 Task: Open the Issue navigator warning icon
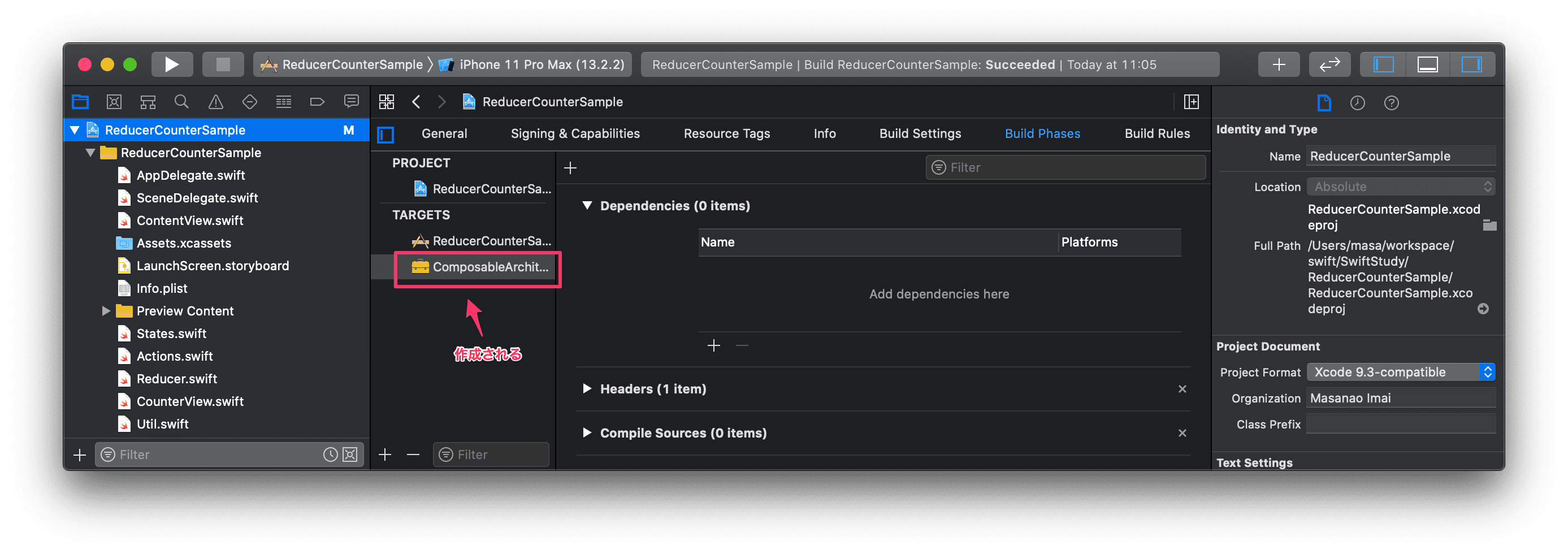[215, 102]
